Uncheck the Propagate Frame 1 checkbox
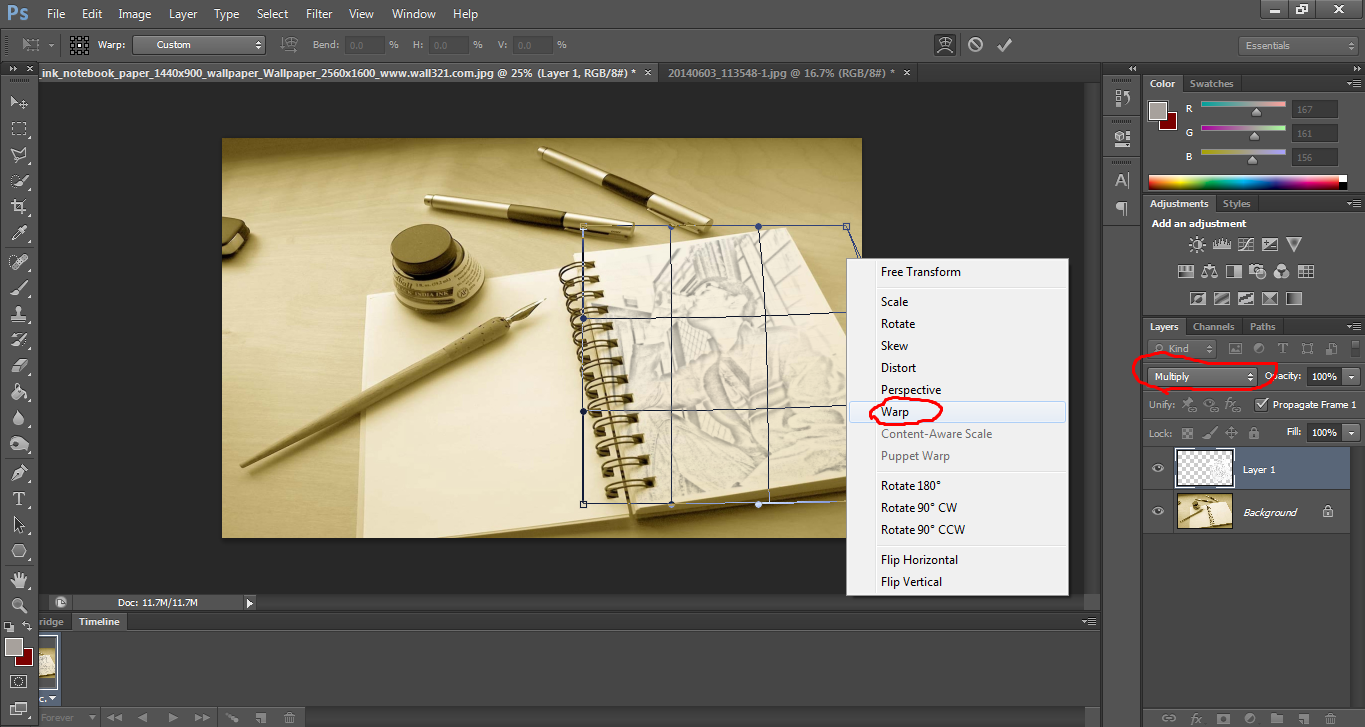This screenshot has width=1365, height=727. (x=1262, y=405)
